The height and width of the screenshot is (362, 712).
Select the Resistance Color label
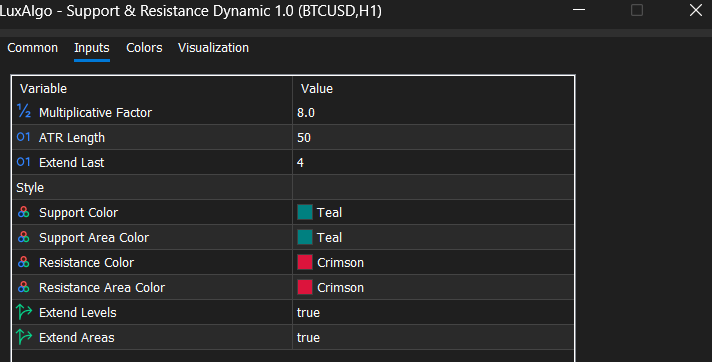[x=86, y=263]
